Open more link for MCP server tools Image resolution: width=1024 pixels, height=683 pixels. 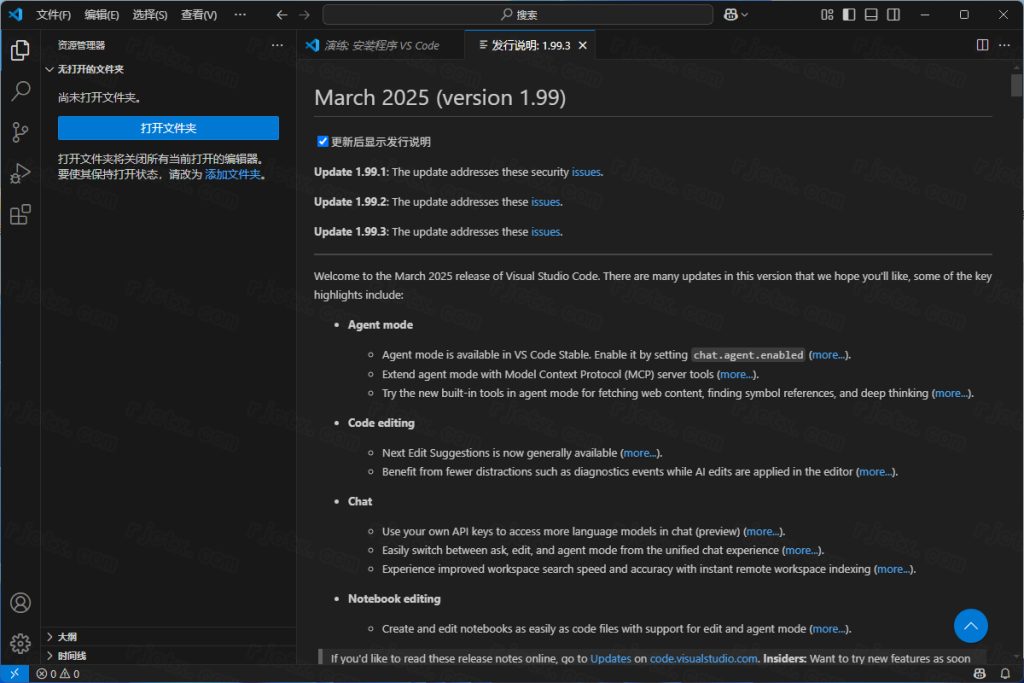[x=737, y=374]
